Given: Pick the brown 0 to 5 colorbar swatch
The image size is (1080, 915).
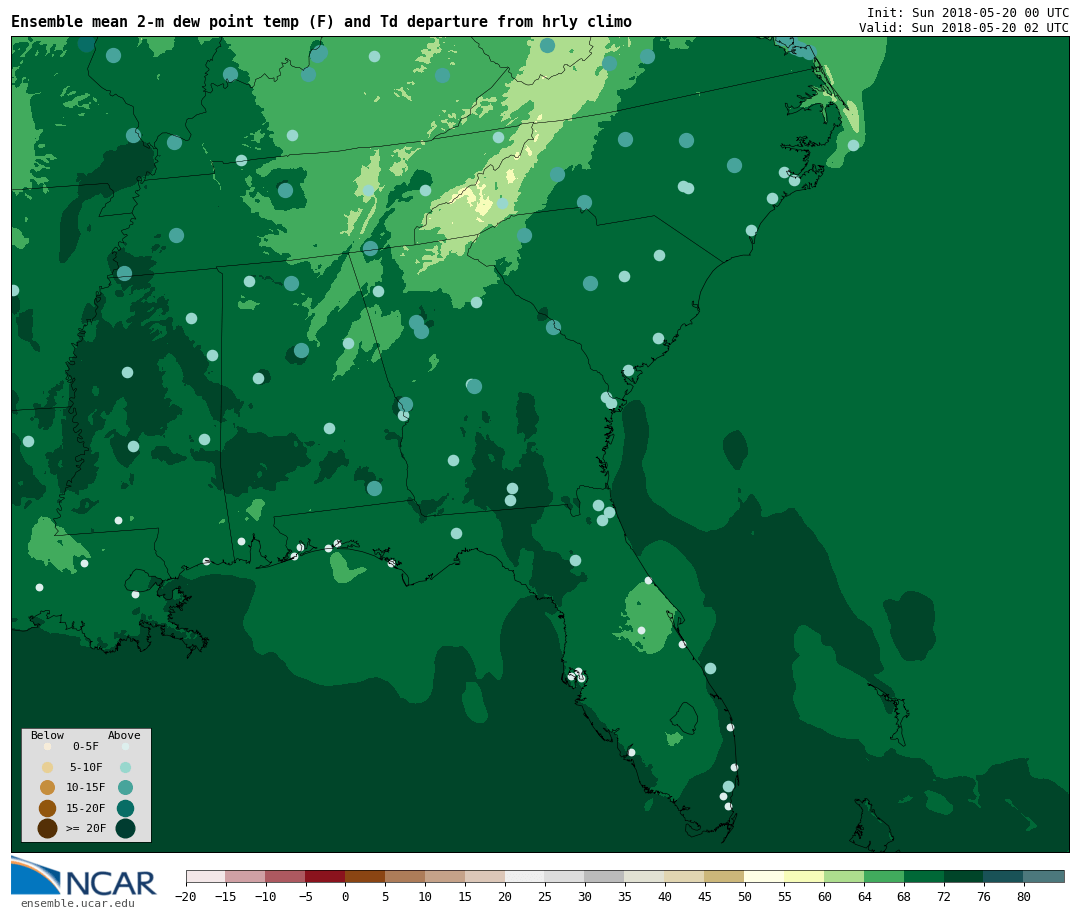Looking at the screenshot, I should 365,876.
